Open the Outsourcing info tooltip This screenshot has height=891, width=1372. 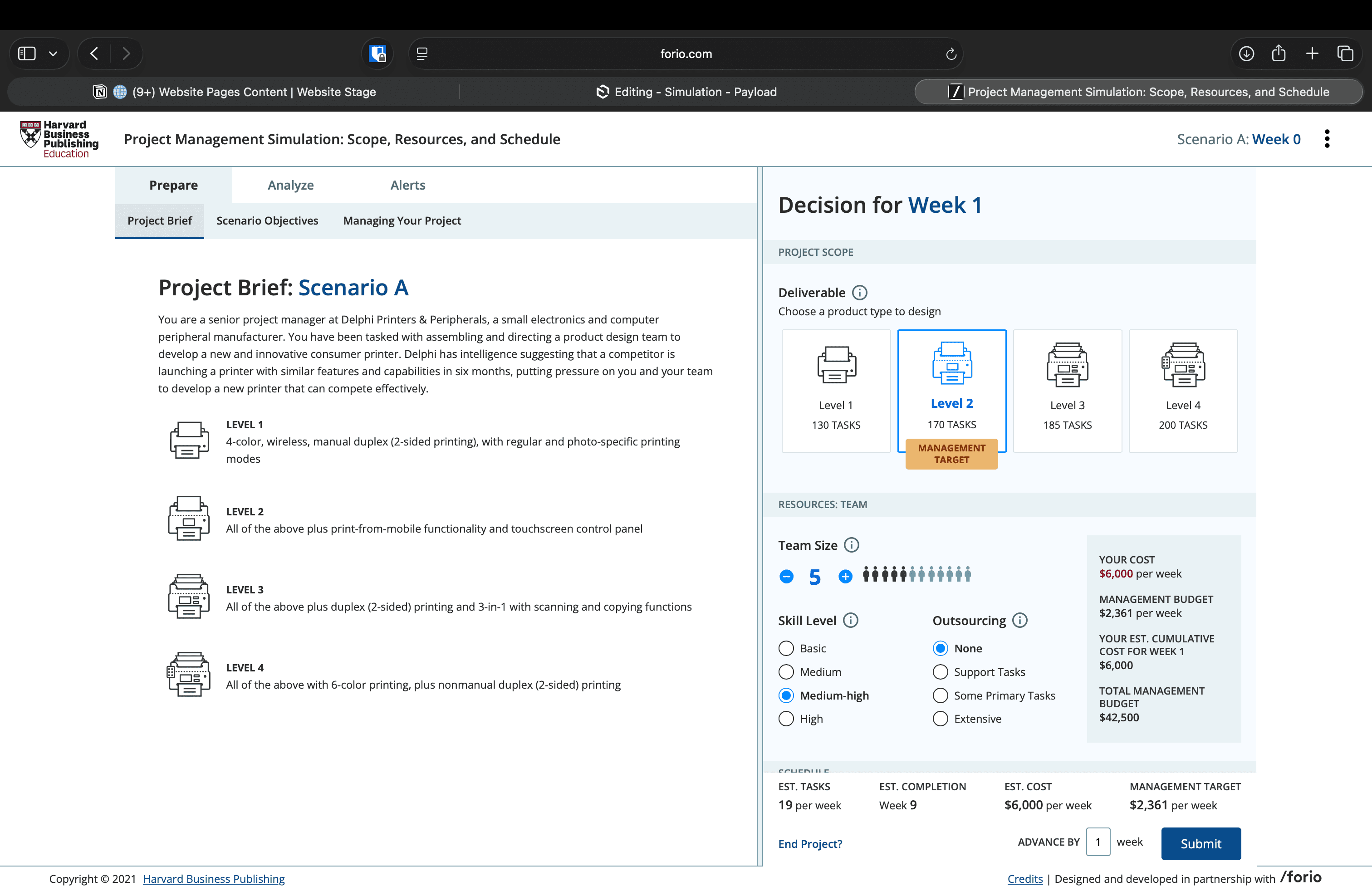(1020, 621)
